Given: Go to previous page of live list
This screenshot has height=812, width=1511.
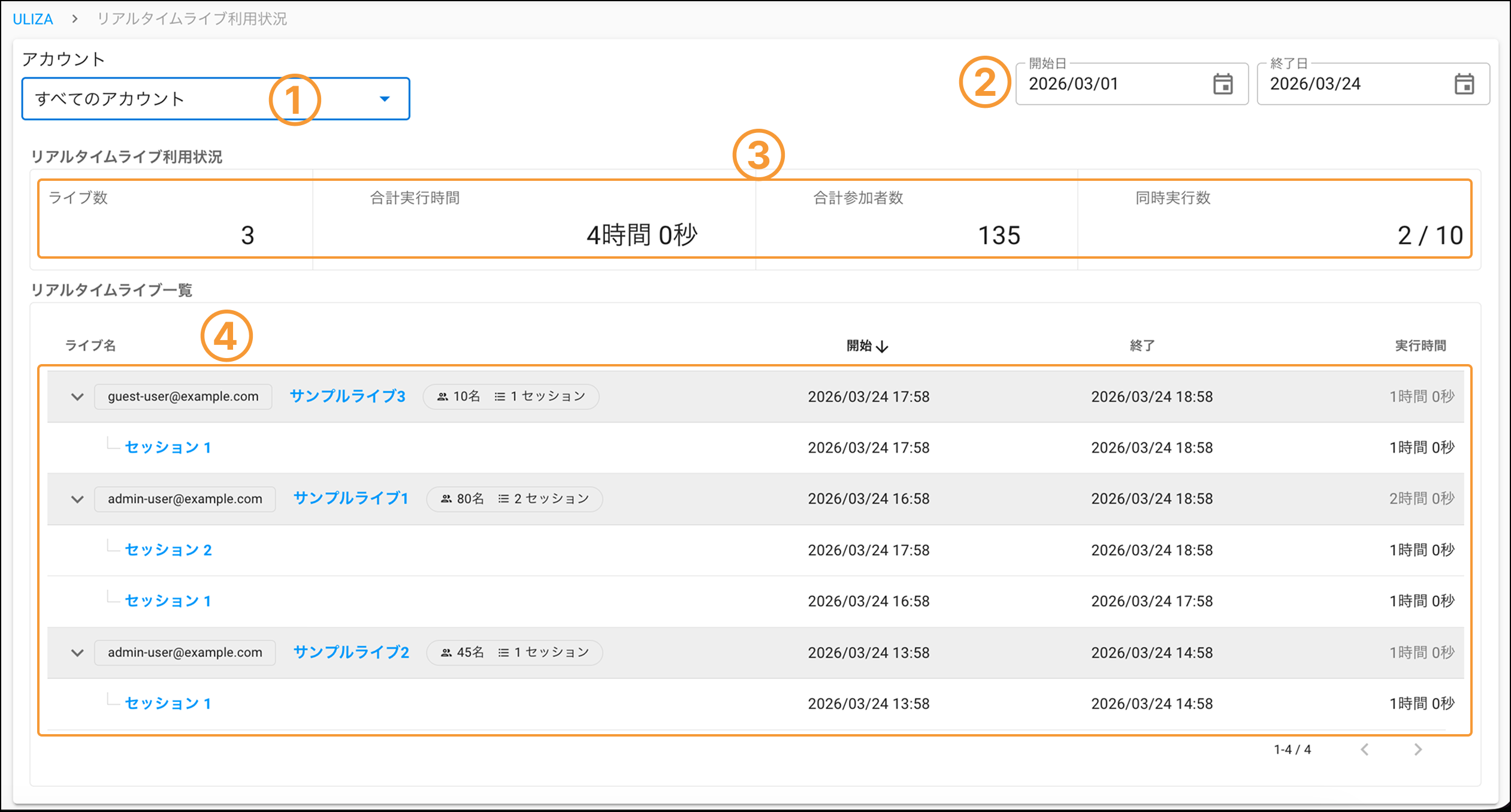Looking at the screenshot, I should (x=1365, y=749).
